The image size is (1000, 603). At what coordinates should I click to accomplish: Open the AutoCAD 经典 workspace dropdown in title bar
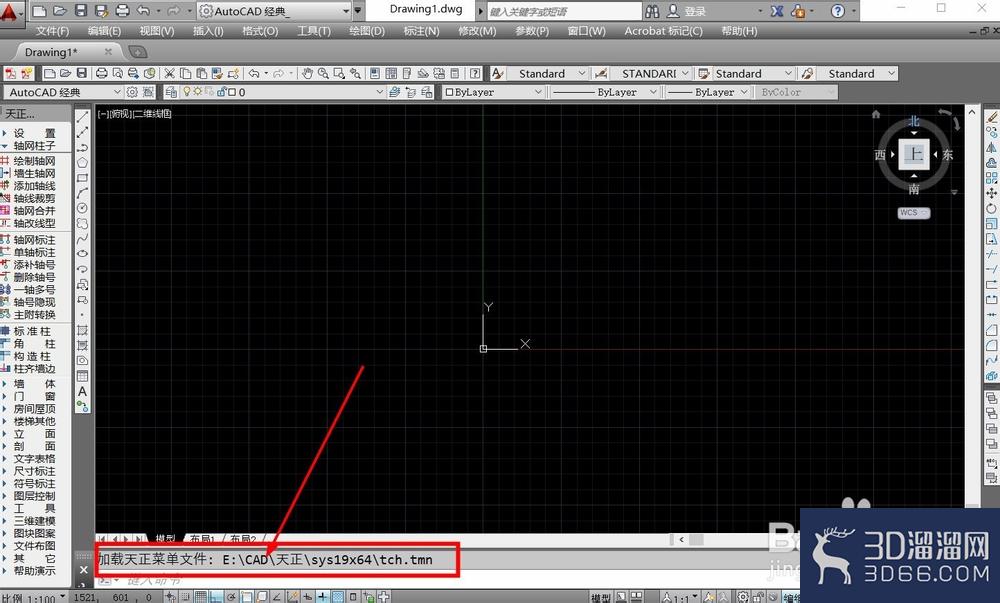[346, 11]
